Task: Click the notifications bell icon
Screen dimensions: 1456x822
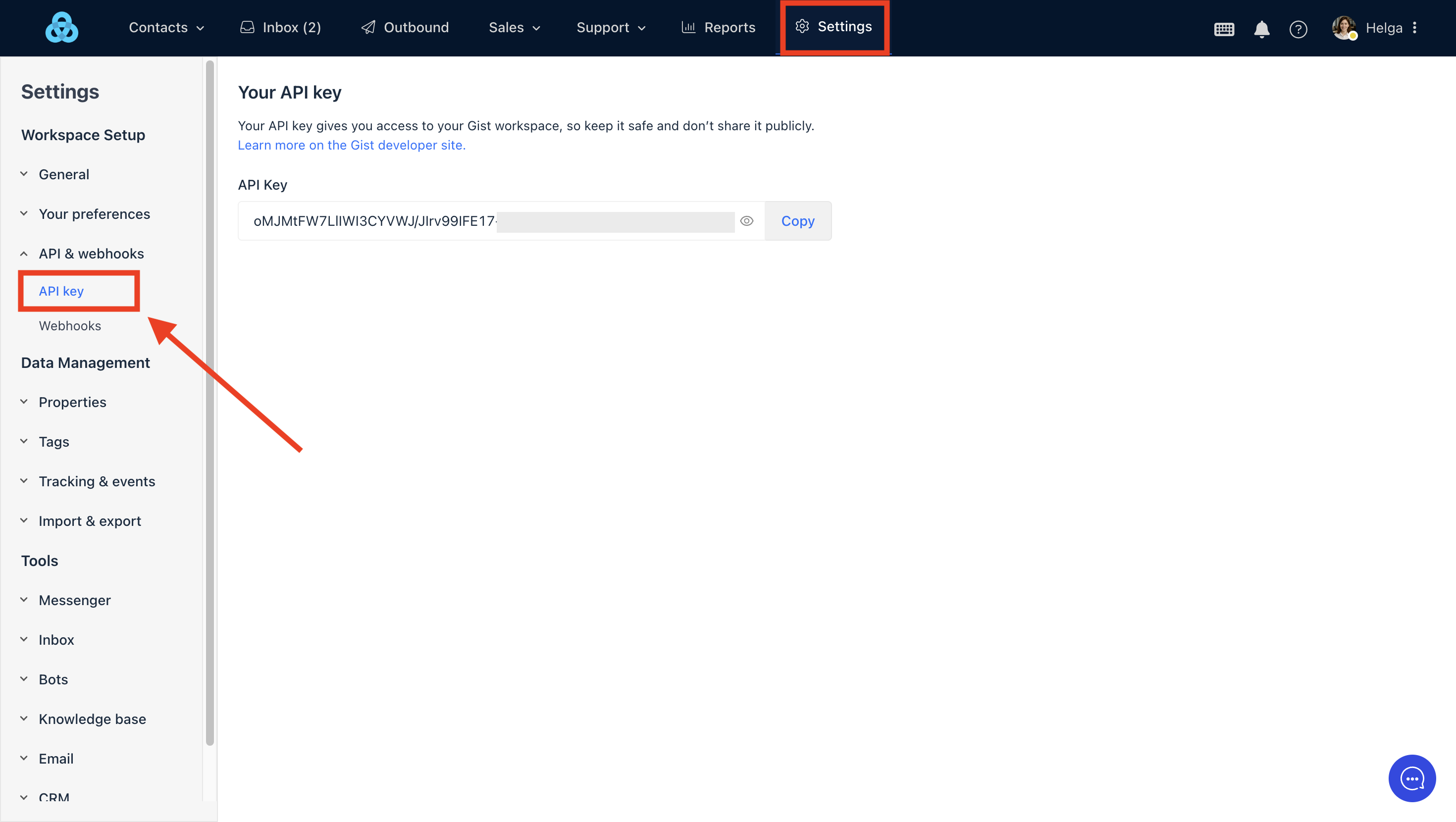Action: pos(1261,29)
